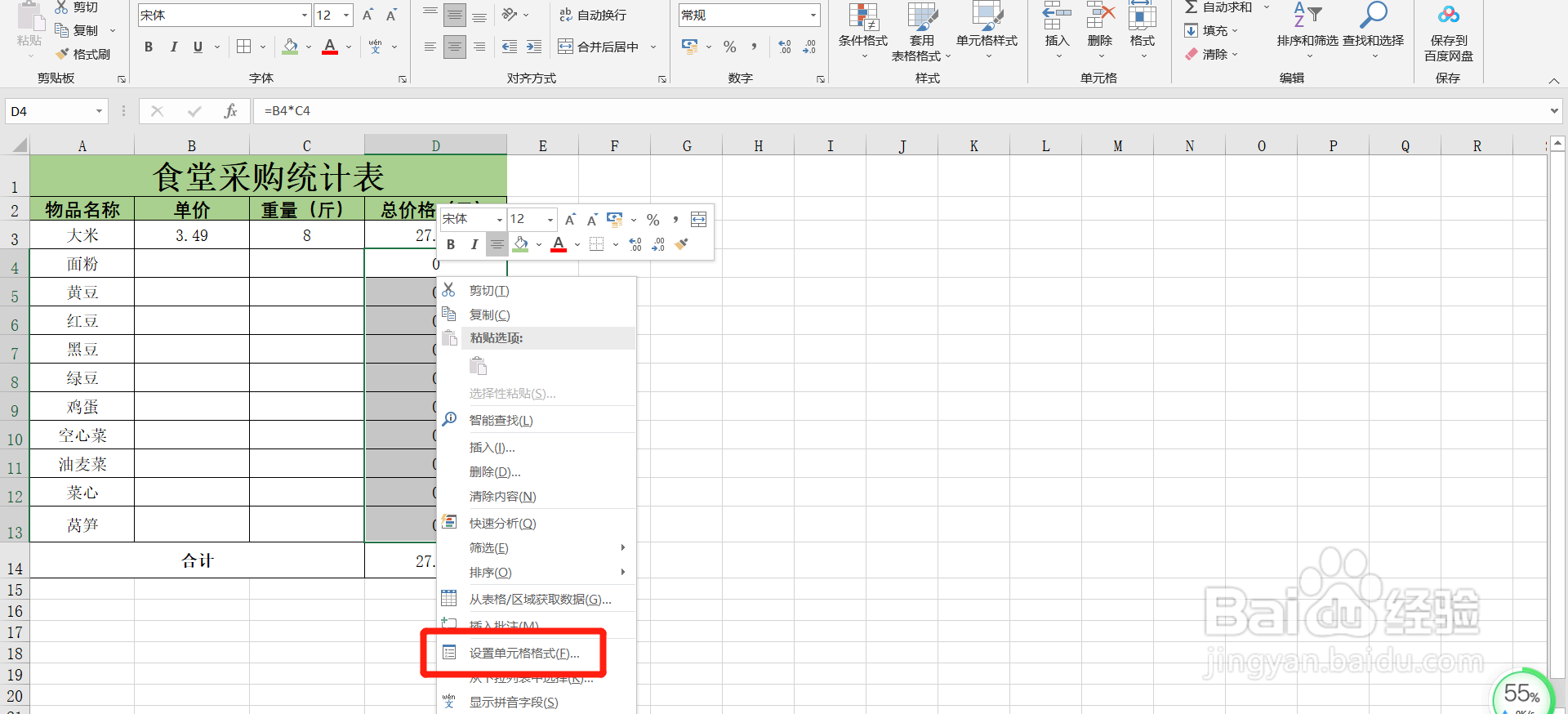Open the Name Box dropdown next to D4
Screen dimensions: 1568x714
(x=100, y=111)
